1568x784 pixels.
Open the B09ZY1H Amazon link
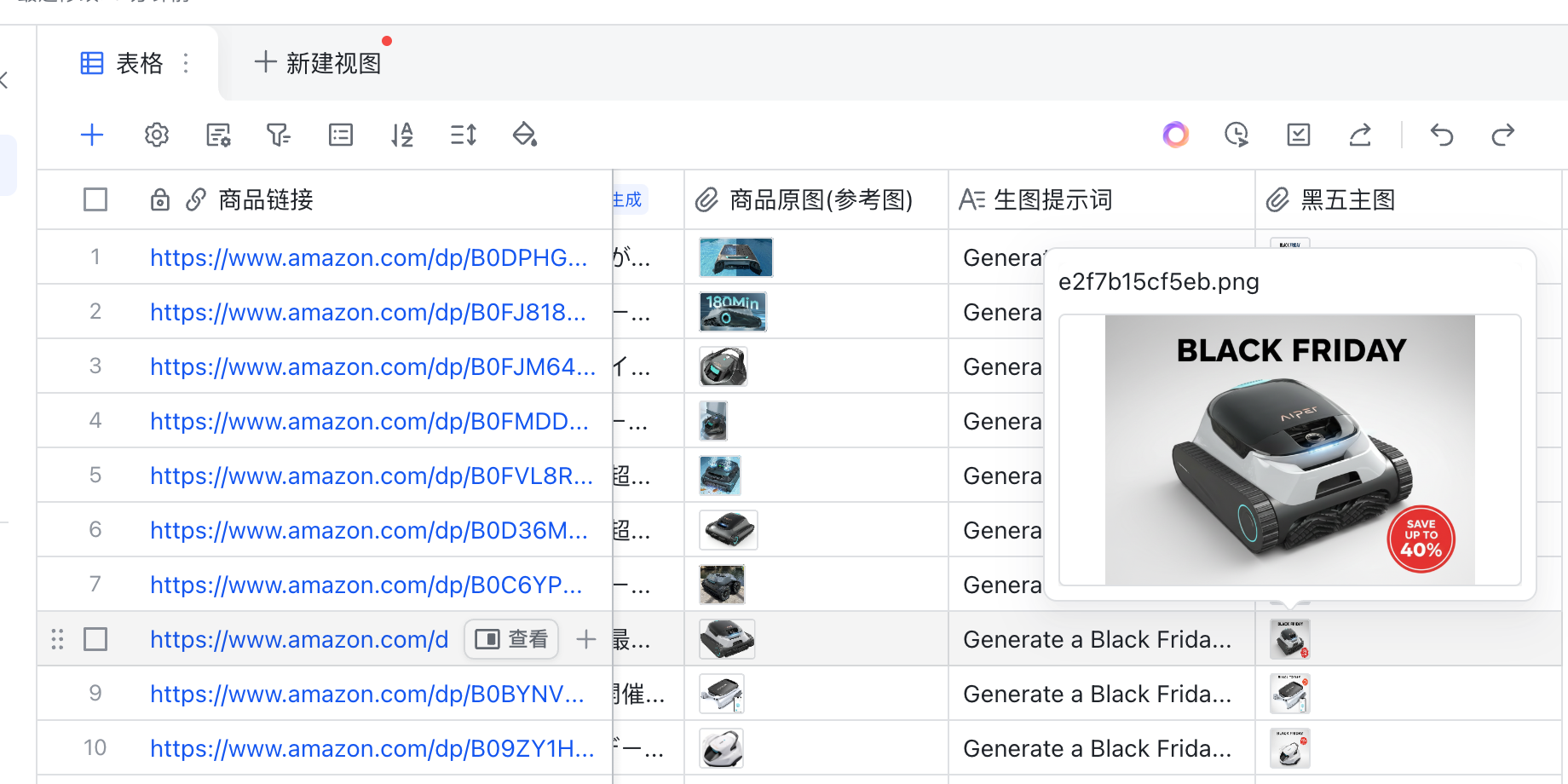pyautogui.click(x=372, y=748)
